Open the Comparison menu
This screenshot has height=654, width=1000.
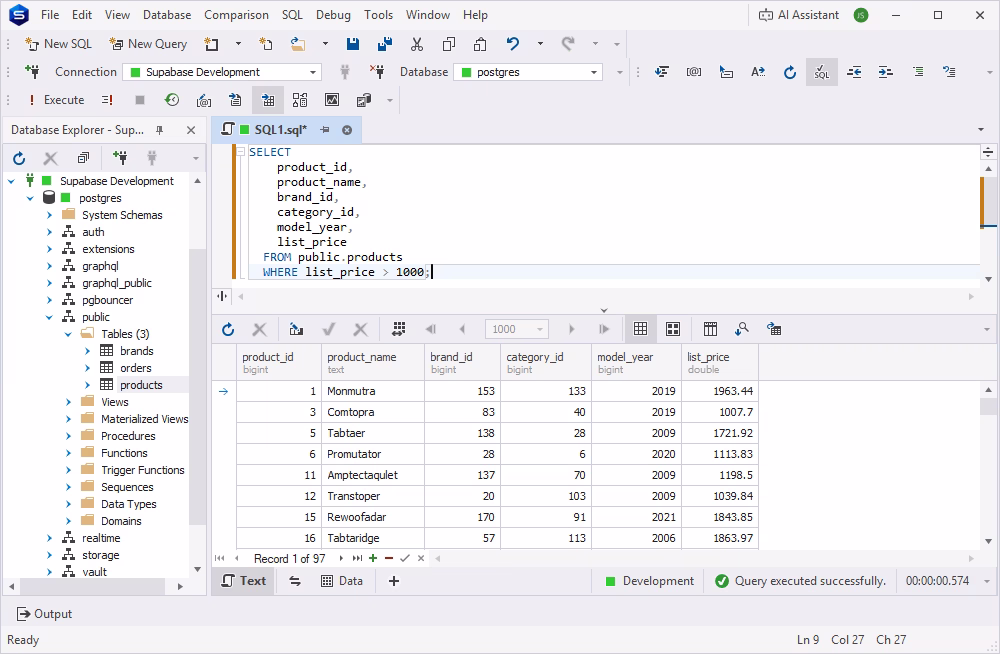pyautogui.click(x=236, y=15)
